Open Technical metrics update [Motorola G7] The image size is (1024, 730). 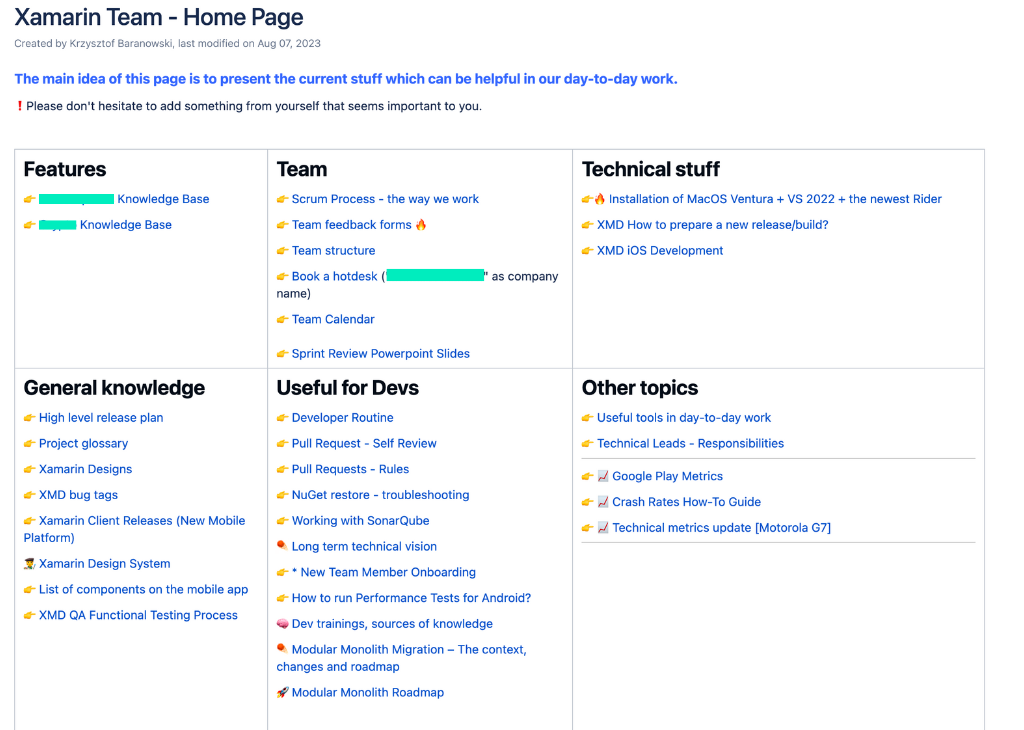click(x=722, y=528)
